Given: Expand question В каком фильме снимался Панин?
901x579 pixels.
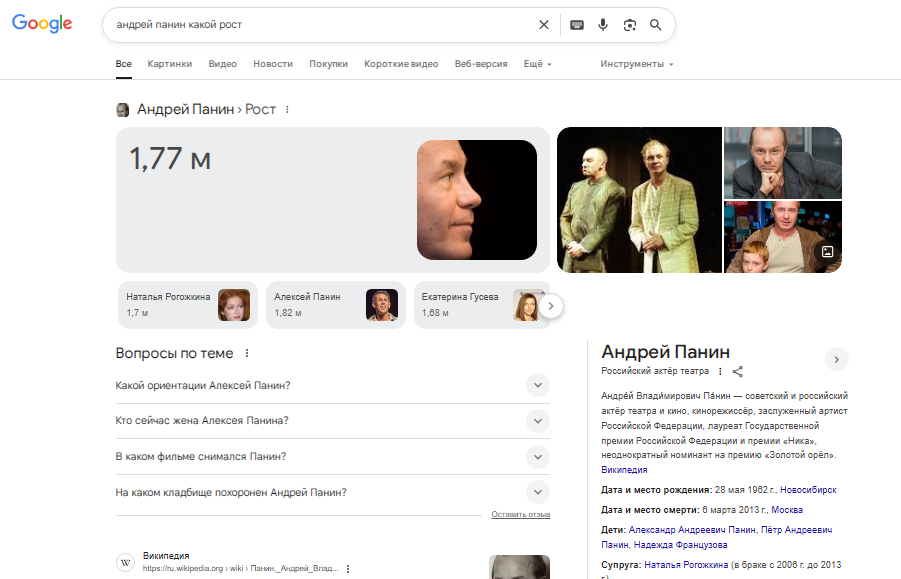Looking at the screenshot, I should (x=333, y=457).
